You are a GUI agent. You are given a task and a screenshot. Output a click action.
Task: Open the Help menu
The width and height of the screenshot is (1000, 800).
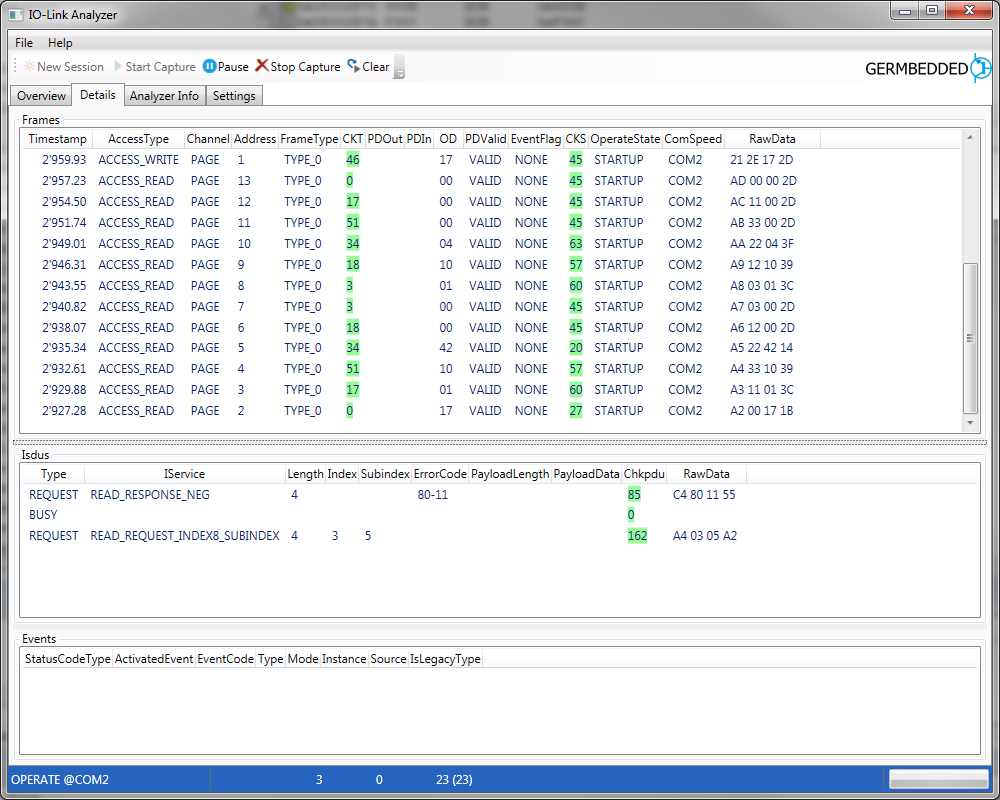tap(60, 43)
